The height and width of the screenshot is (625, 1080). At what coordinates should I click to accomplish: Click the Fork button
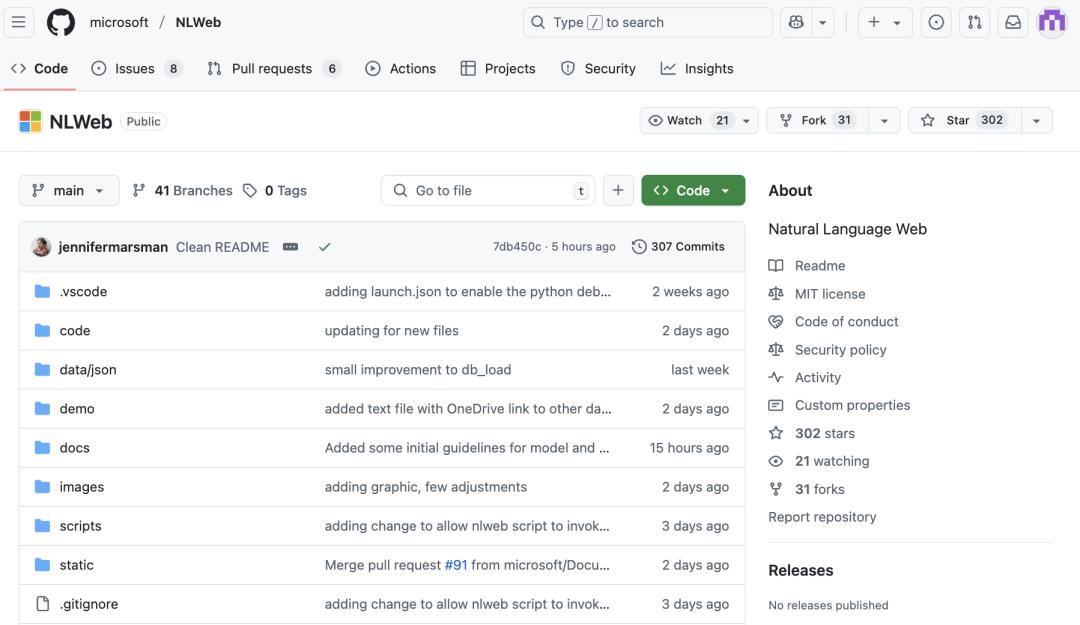click(x=818, y=121)
